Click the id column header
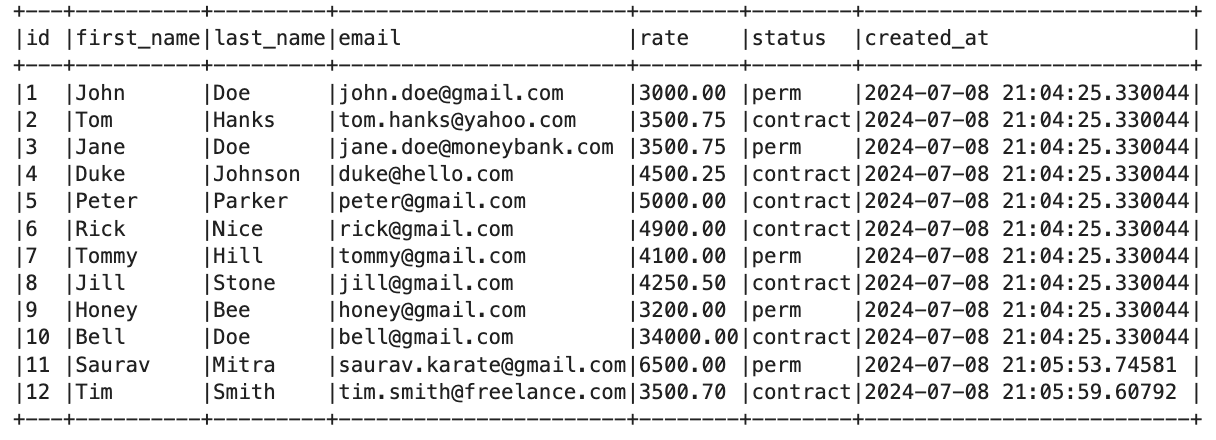Viewport: 1216px width, 440px height. (37, 39)
